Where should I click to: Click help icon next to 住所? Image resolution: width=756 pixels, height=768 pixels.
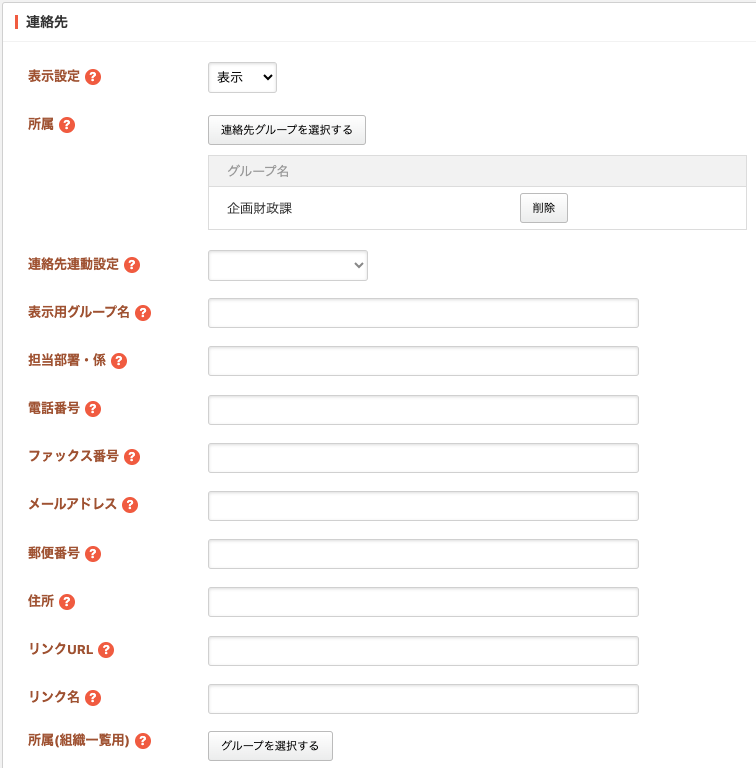67,602
